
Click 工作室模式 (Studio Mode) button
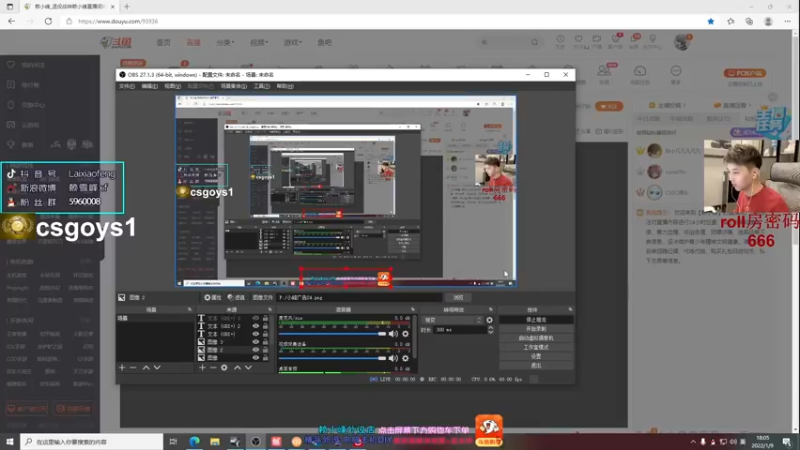tap(536, 347)
